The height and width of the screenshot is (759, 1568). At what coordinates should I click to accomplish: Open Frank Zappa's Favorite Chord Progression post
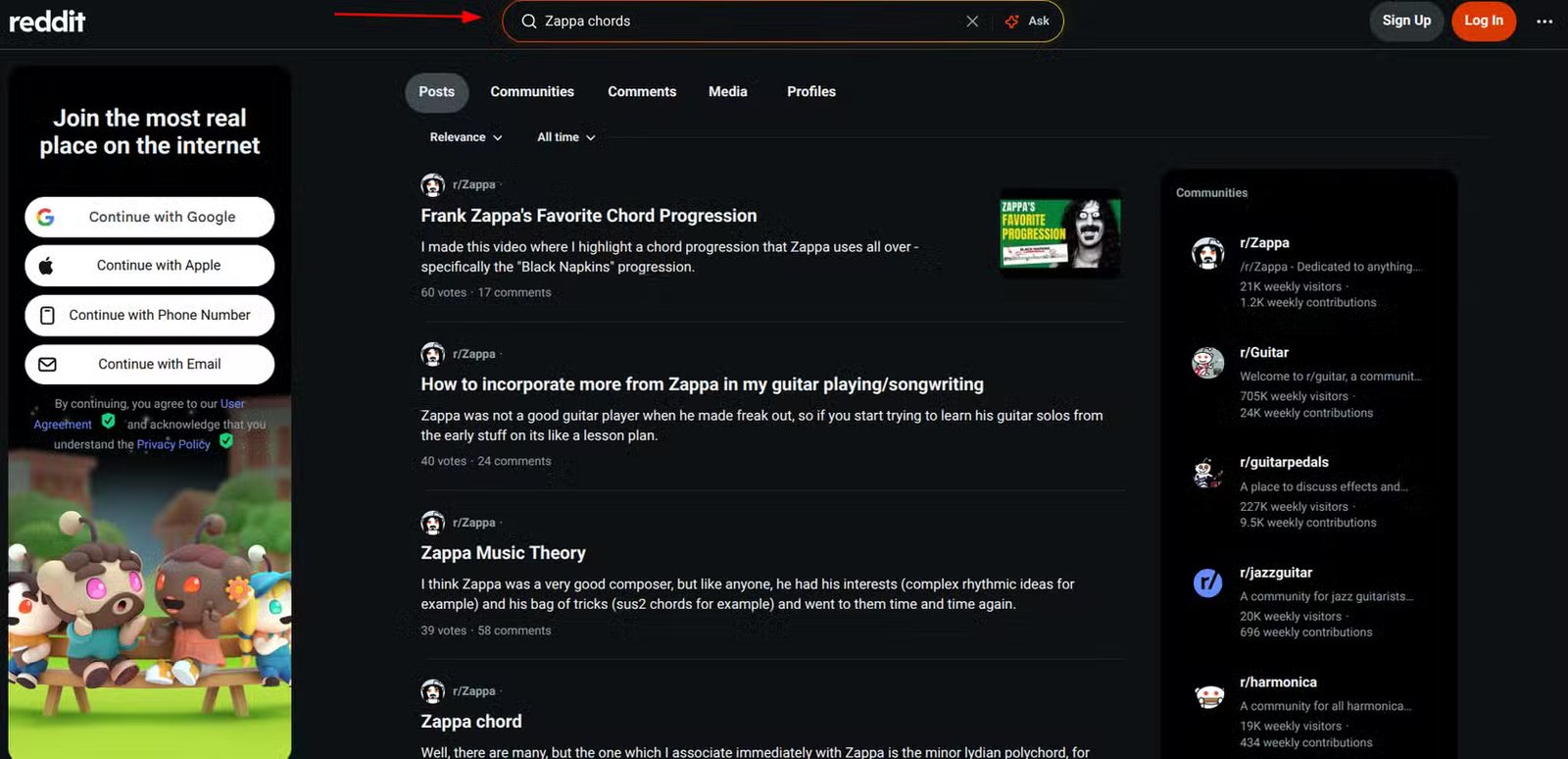pyautogui.click(x=589, y=216)
